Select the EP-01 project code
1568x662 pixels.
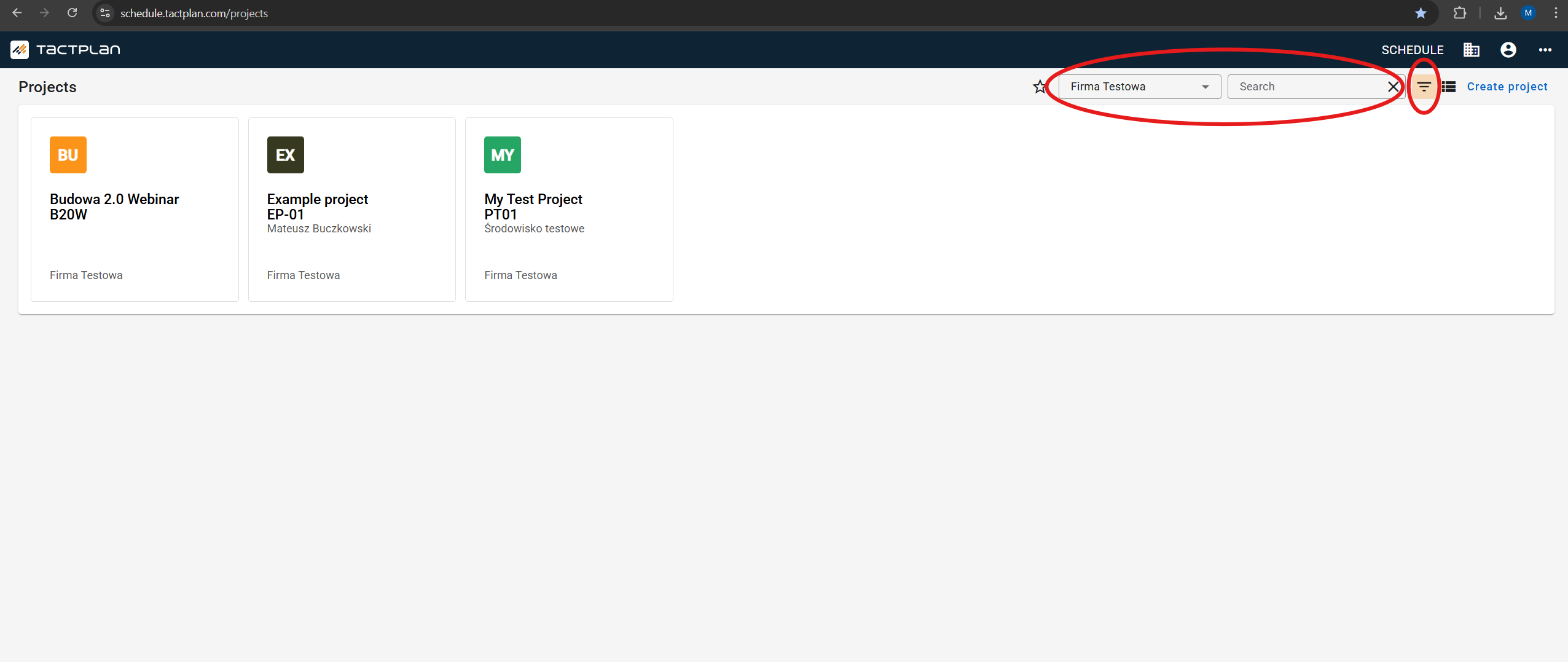coord(285,215)
